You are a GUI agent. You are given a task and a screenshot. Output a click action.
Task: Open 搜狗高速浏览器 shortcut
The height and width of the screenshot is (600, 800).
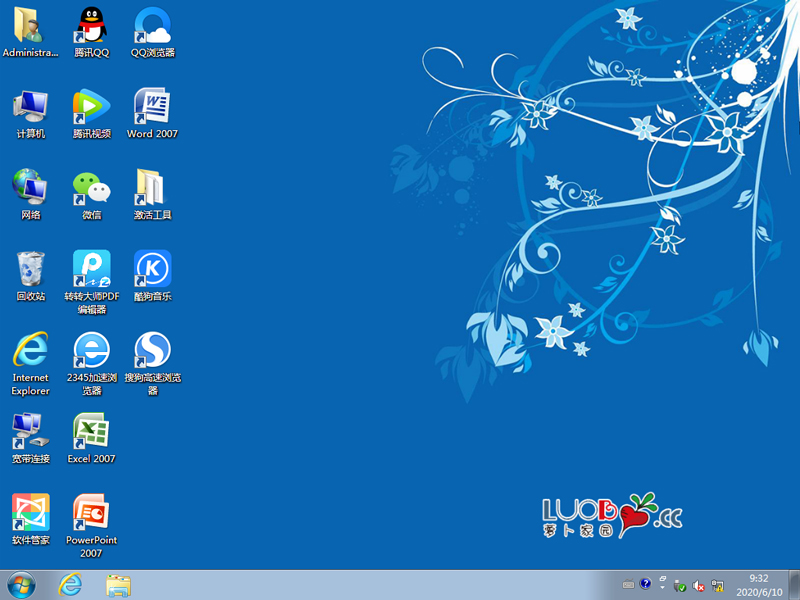click(153, 363)
